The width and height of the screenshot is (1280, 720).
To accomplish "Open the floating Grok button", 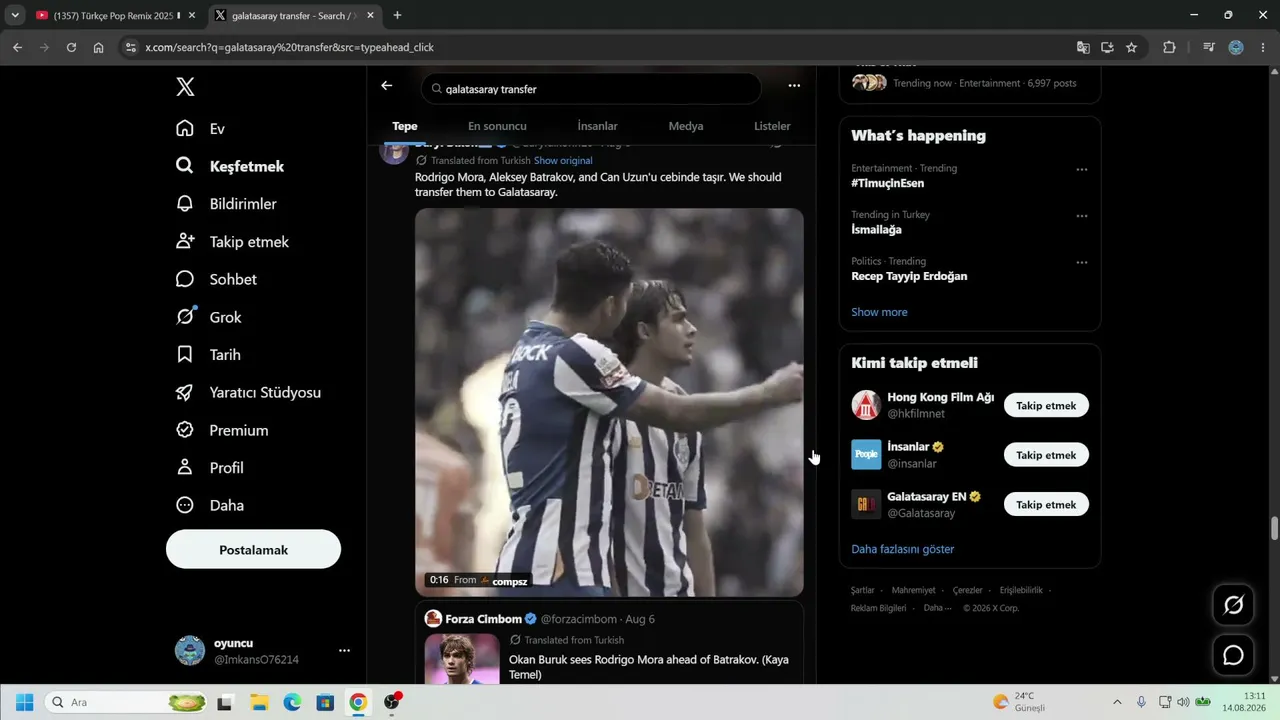I will pyautogui.click(x=1234, y=605).
